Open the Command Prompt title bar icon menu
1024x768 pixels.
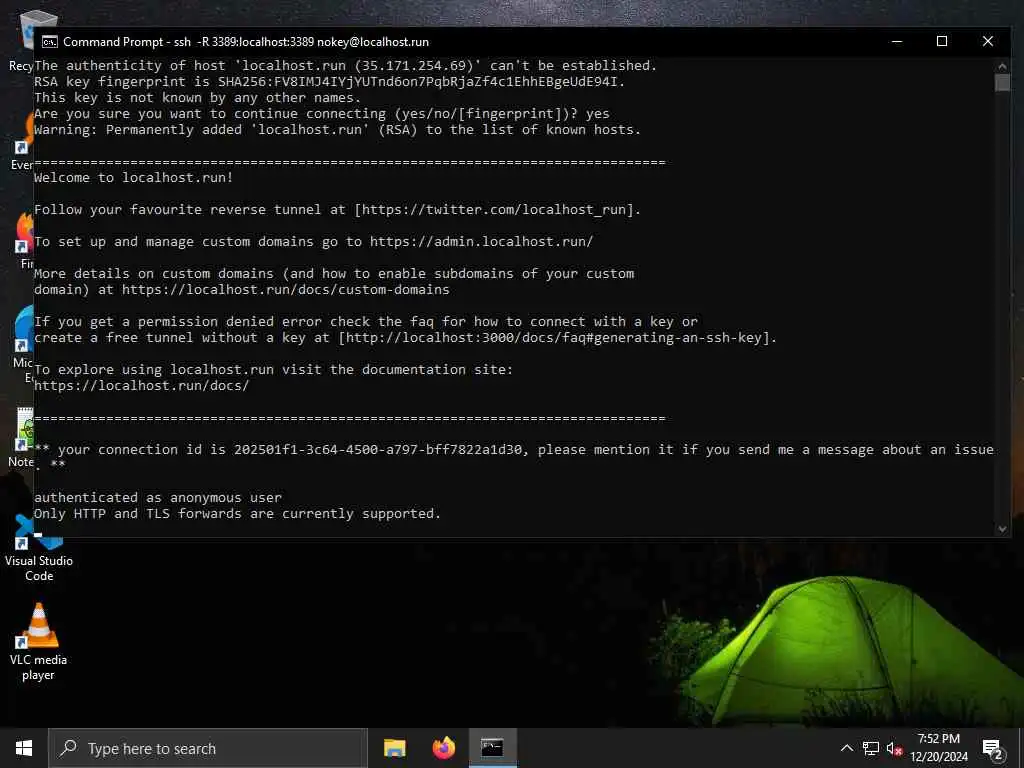pos(50,42)
